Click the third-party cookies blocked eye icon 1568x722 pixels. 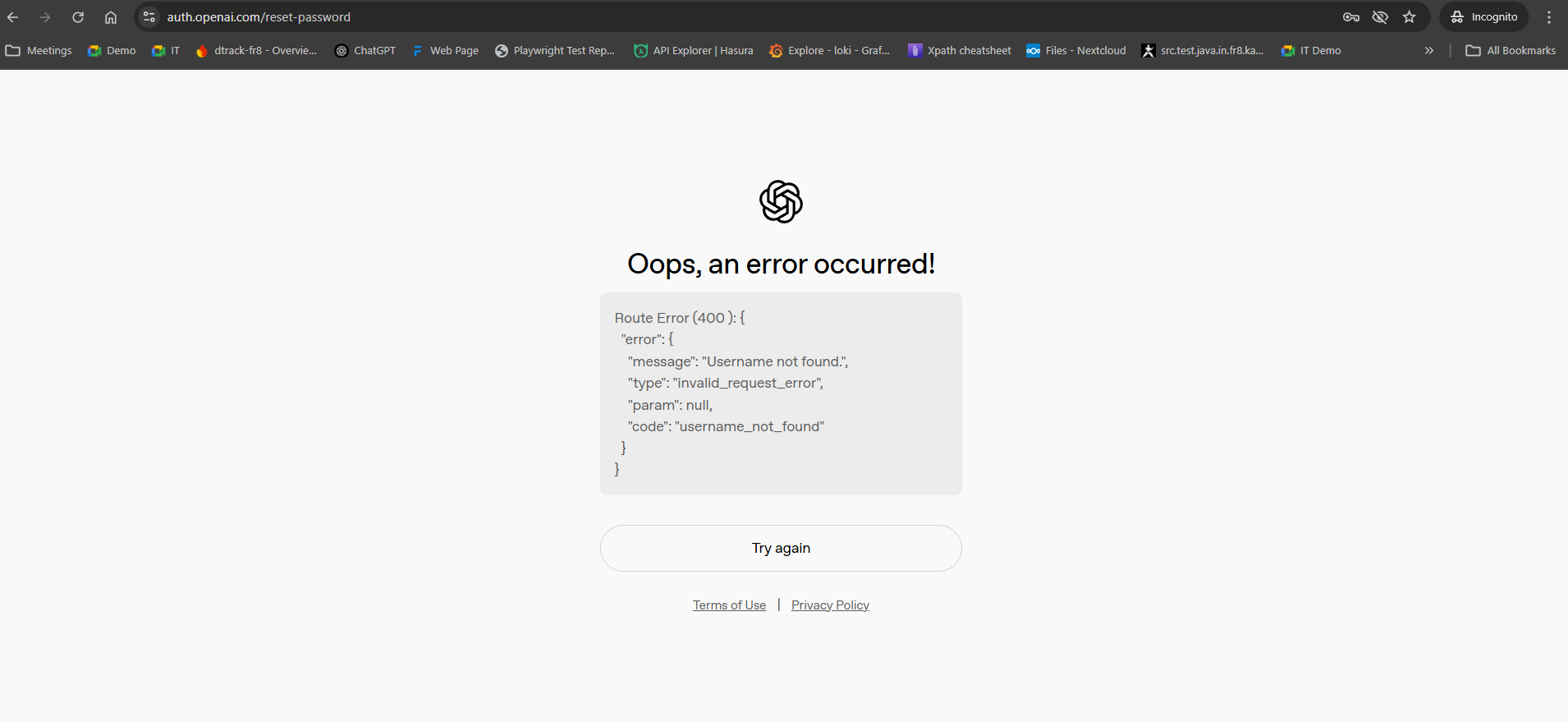1380,17
